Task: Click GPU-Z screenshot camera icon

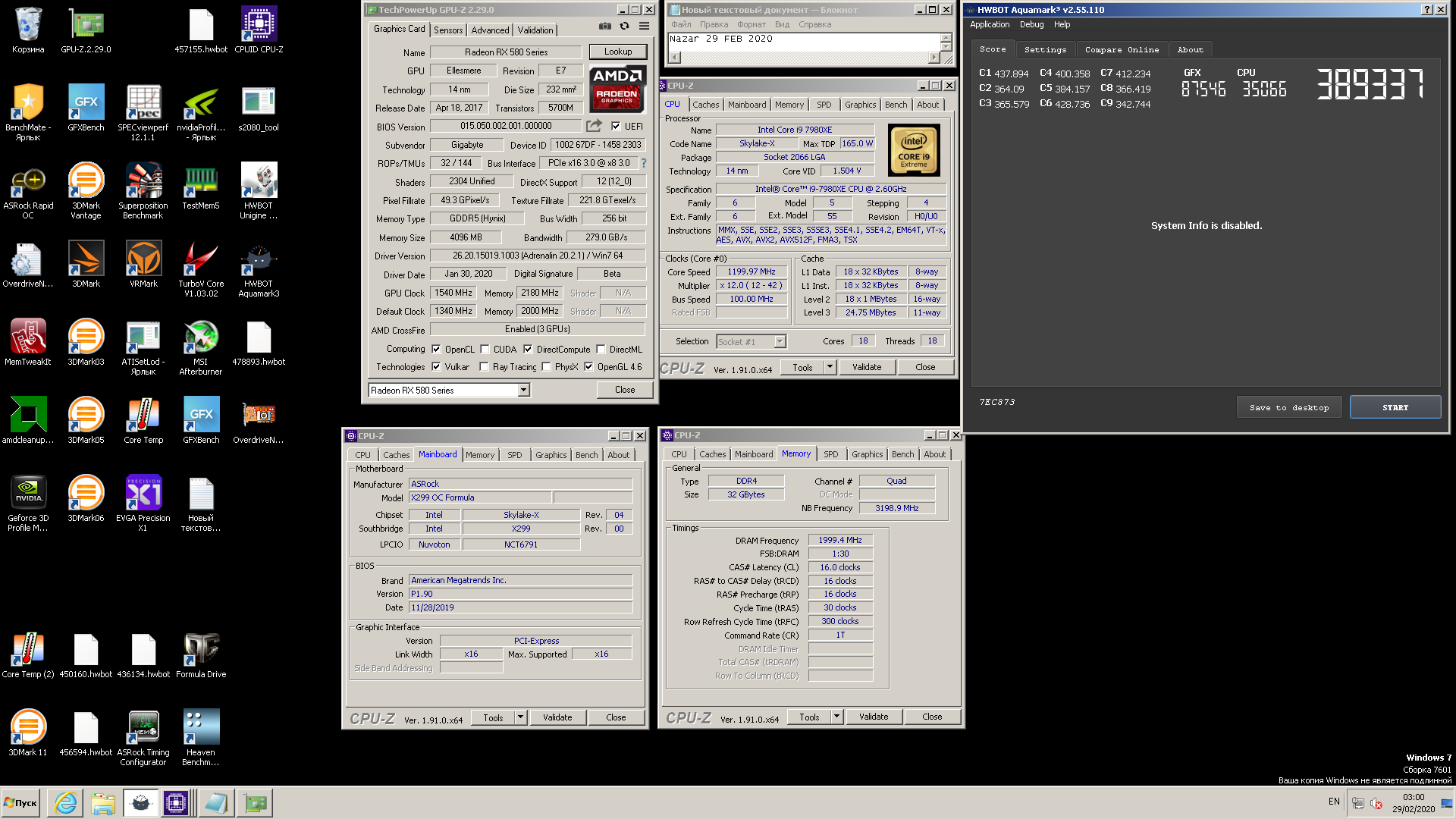Action: pos(604,26)
